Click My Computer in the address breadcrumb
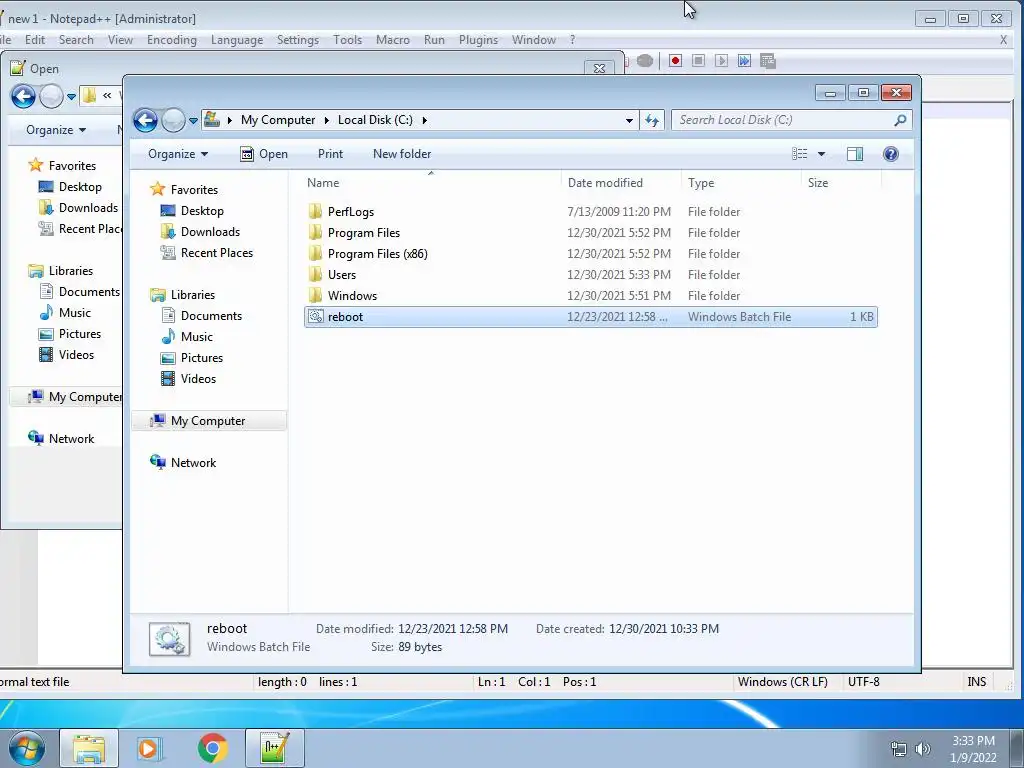Screen dimensions: 1024x768 [x=278, y=120]
